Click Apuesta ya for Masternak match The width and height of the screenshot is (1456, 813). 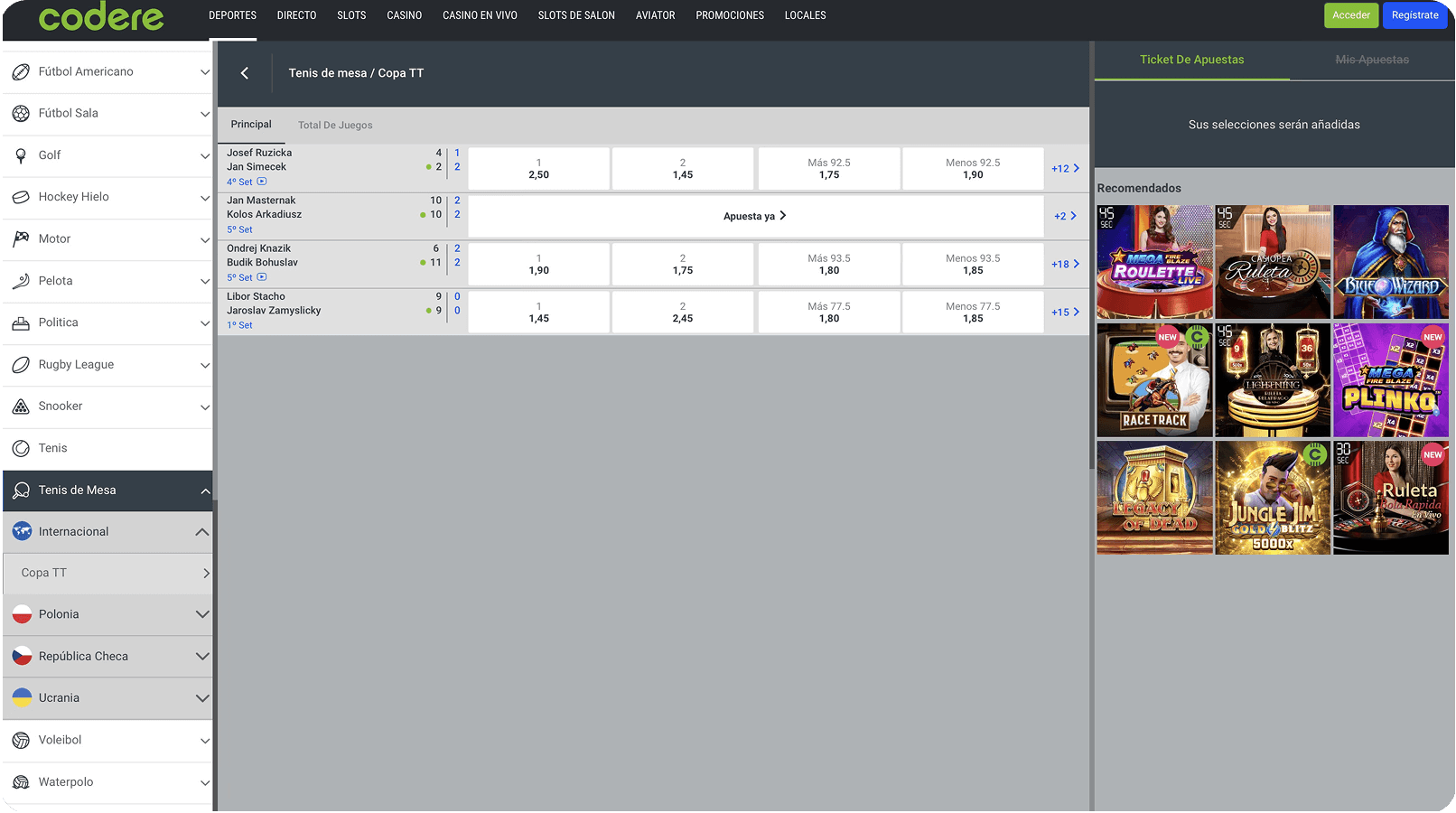pos(755,216)
